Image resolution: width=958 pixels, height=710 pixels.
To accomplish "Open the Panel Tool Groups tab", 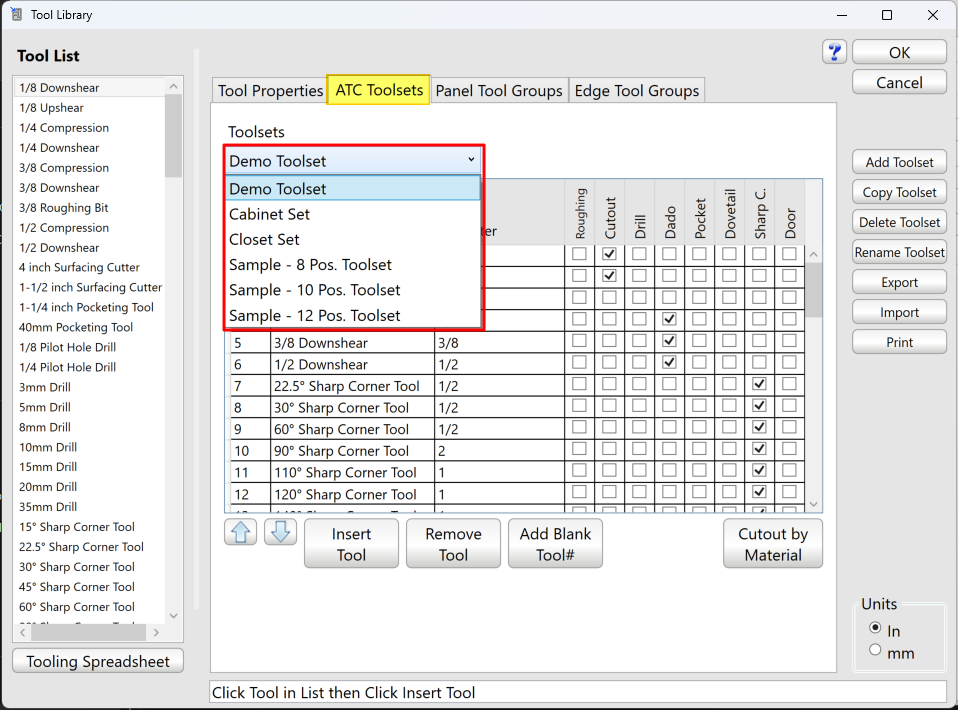I will (499, 91).
